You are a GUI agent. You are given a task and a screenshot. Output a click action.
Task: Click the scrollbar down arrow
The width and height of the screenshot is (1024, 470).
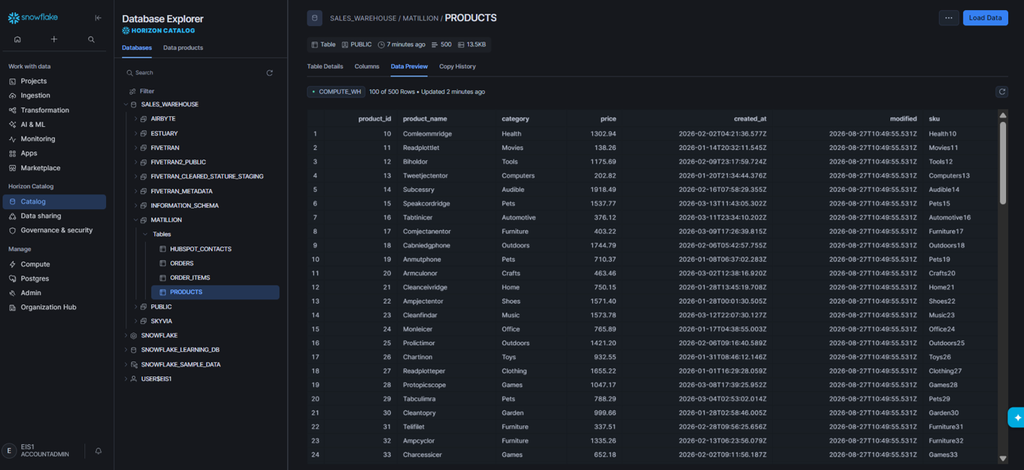pos(1003,458)
